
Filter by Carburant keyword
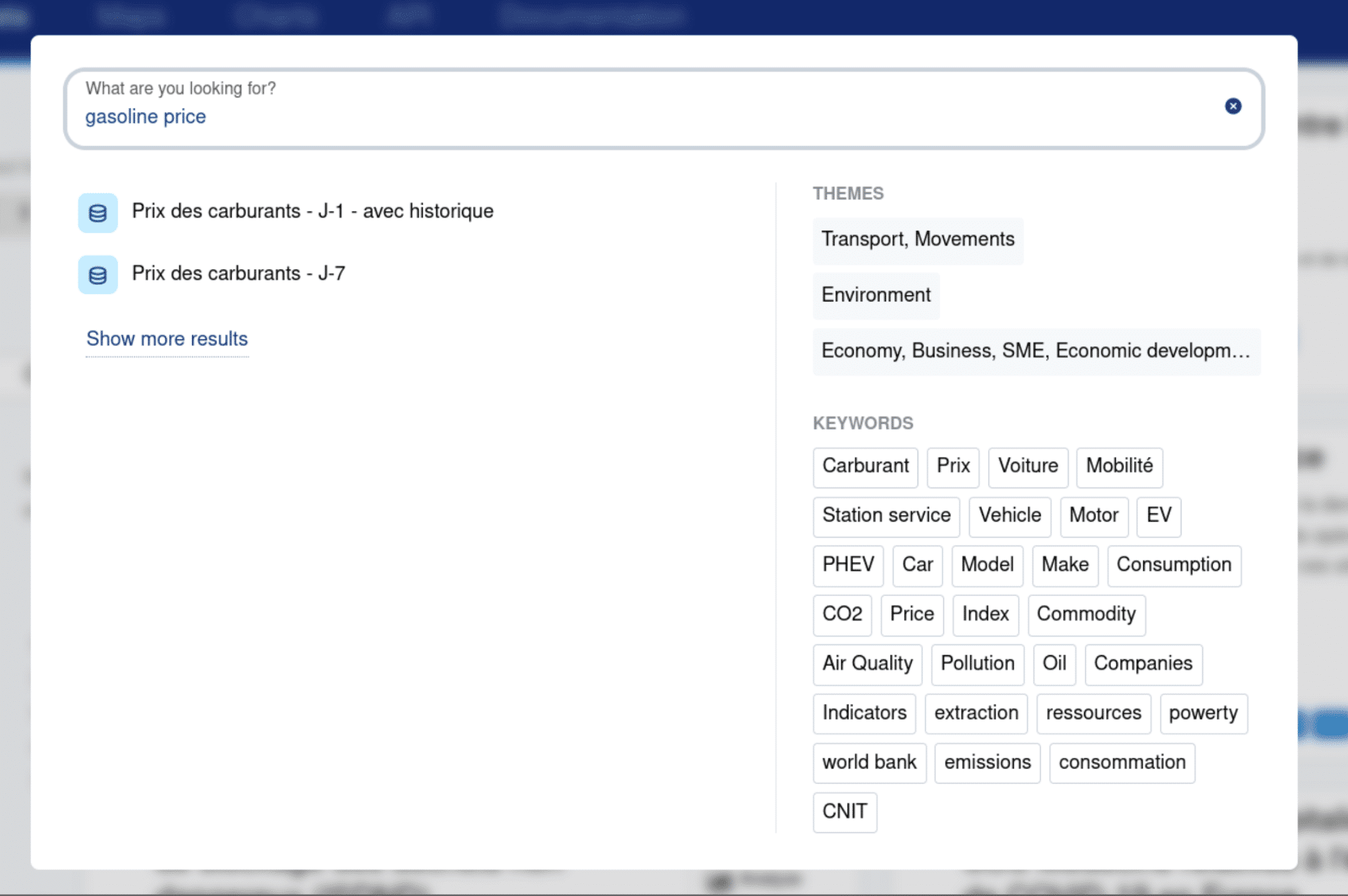tap(865, 466)
